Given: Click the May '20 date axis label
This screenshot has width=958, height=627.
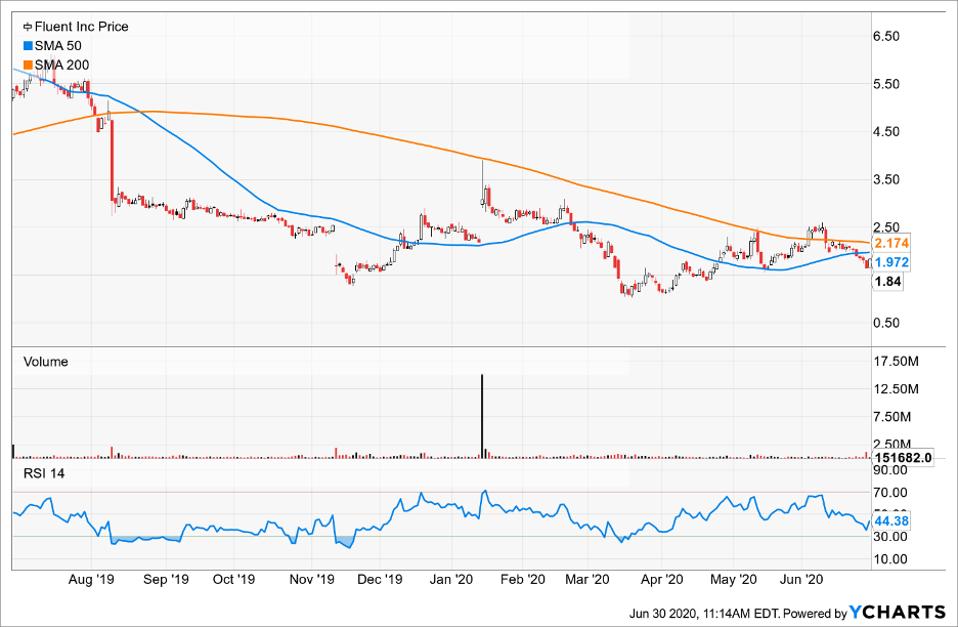Looking at the screenshot, I should pyautogui.click(x=733, y=580).
